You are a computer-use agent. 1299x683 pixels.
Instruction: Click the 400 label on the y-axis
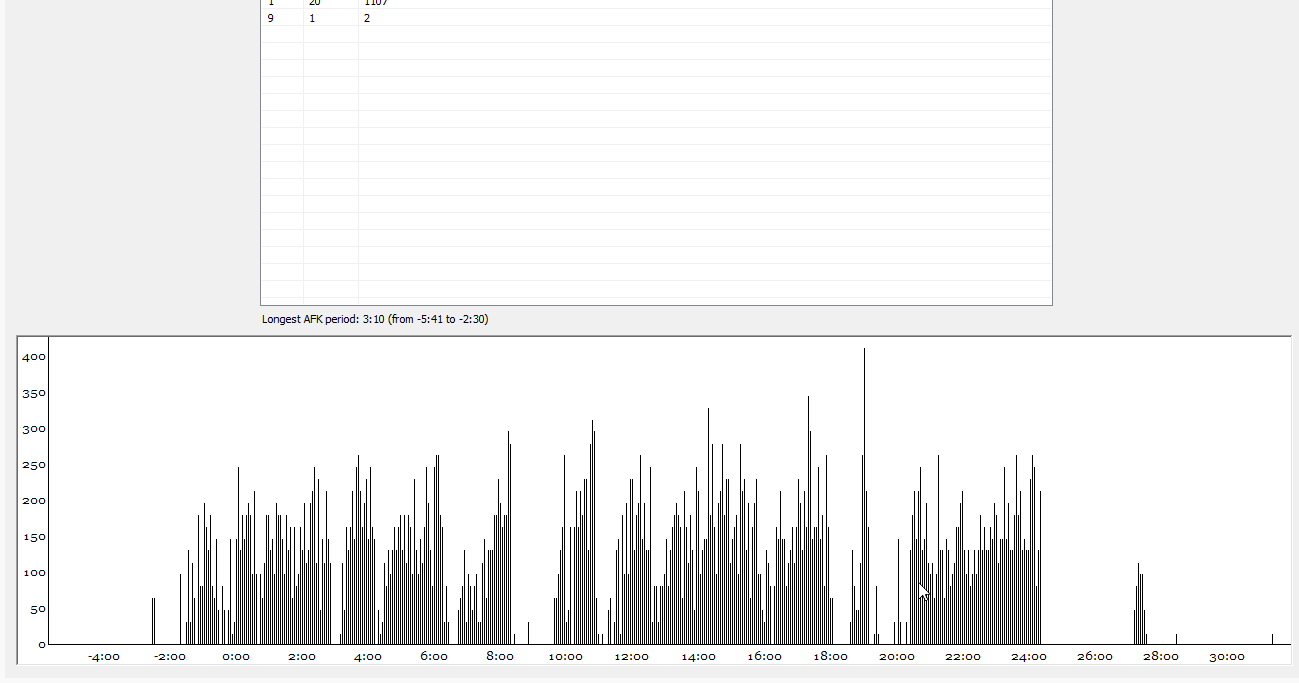pos(35,357)
